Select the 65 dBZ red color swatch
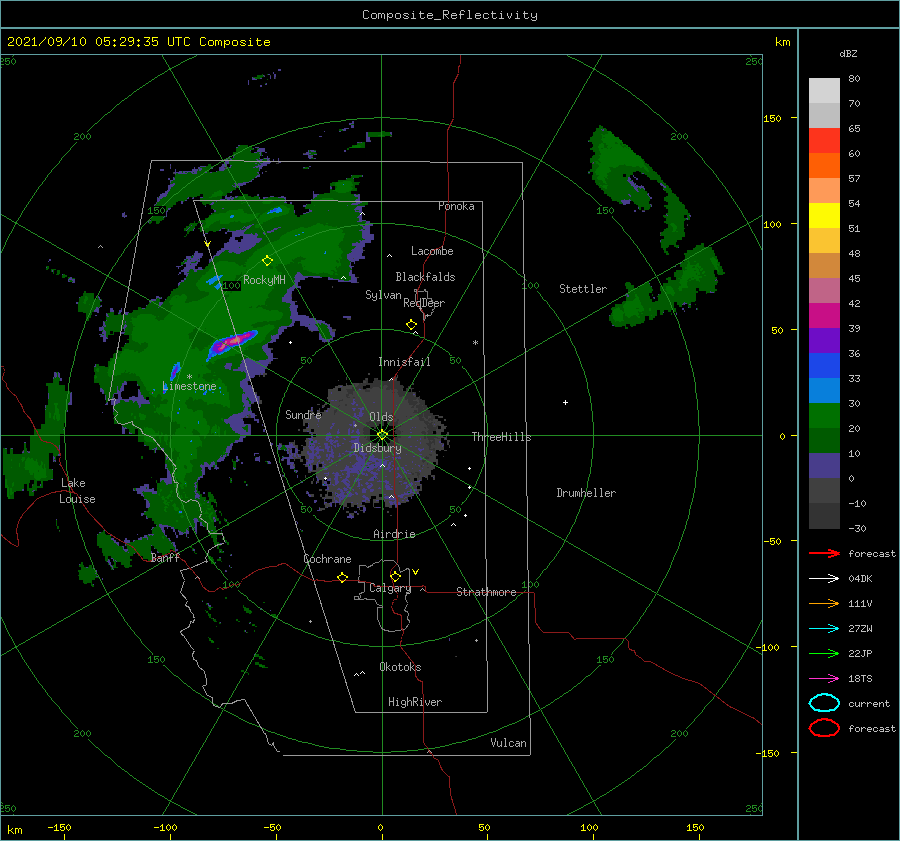Image resolution: width=900 pixels, height=841 pixels. coord(824,140)
